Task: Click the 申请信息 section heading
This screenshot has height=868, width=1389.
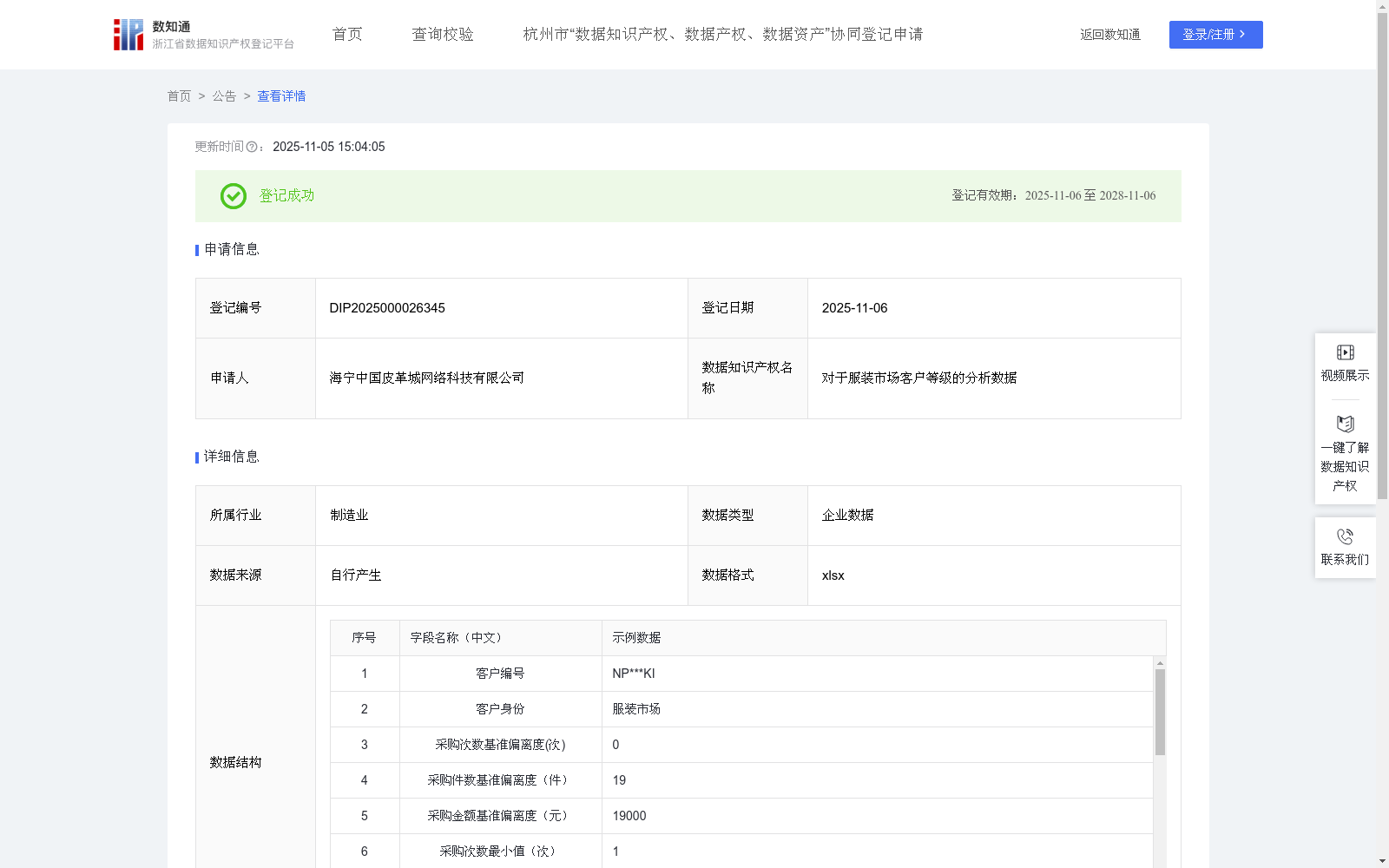Action: click(x=232, y=250)
